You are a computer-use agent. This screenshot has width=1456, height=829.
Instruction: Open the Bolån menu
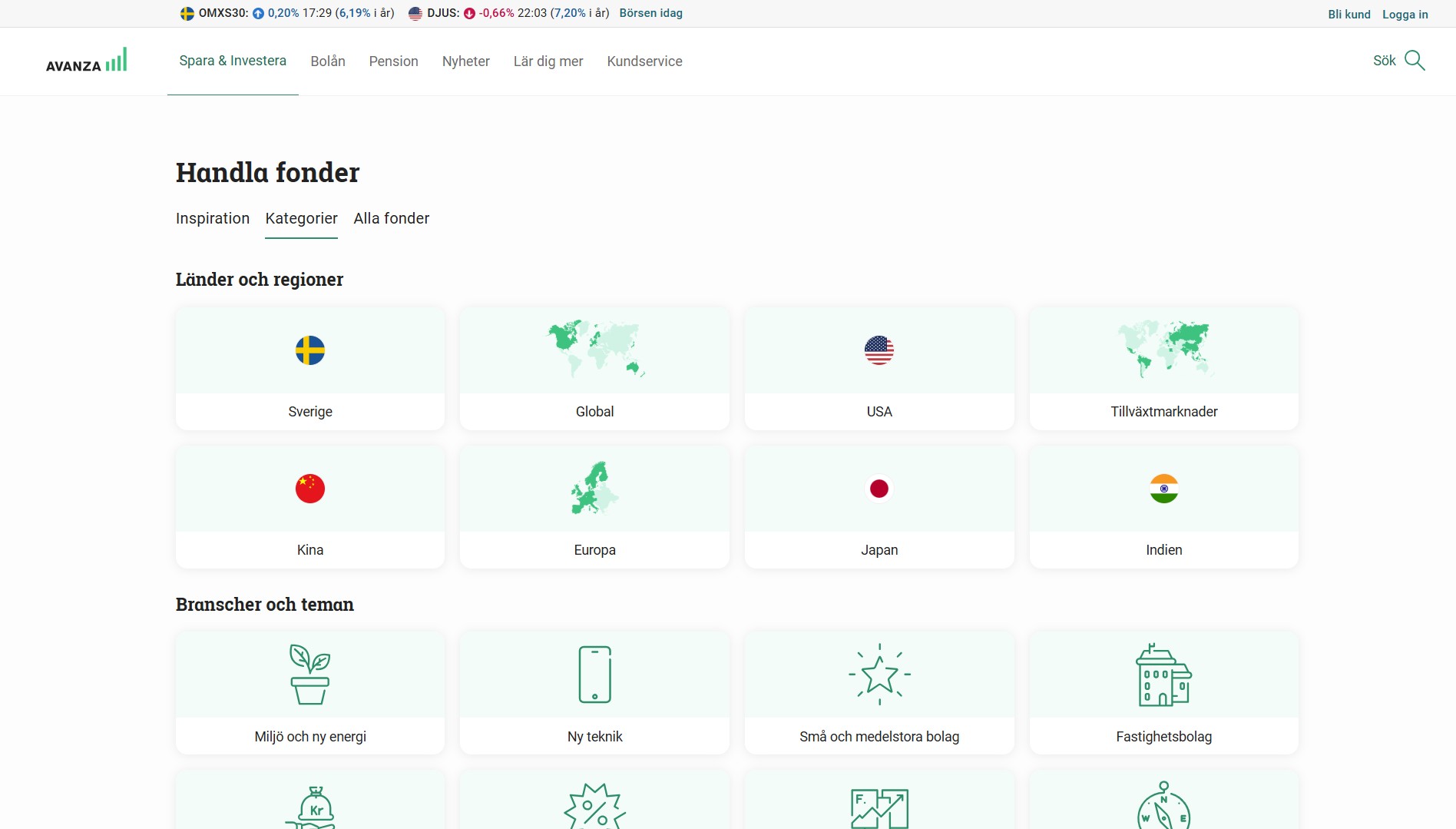(x=328, y=61)
